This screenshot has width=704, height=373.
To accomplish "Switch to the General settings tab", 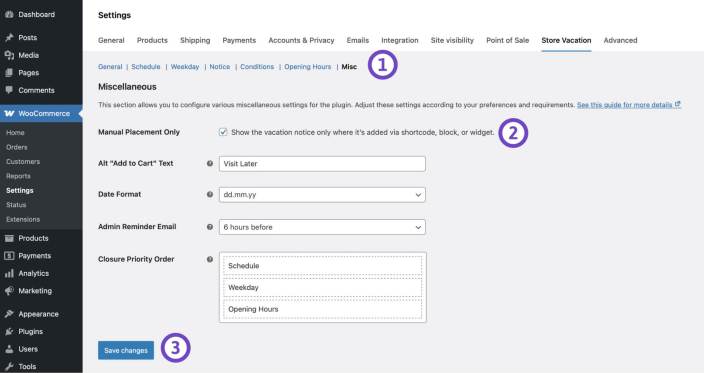I will [x=111, y=40].
